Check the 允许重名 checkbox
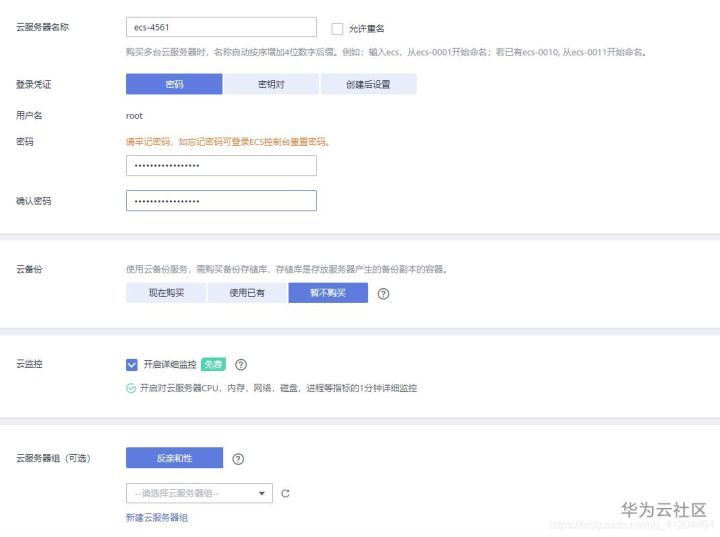This screenshot has height=537, width=720. [337, 28]
